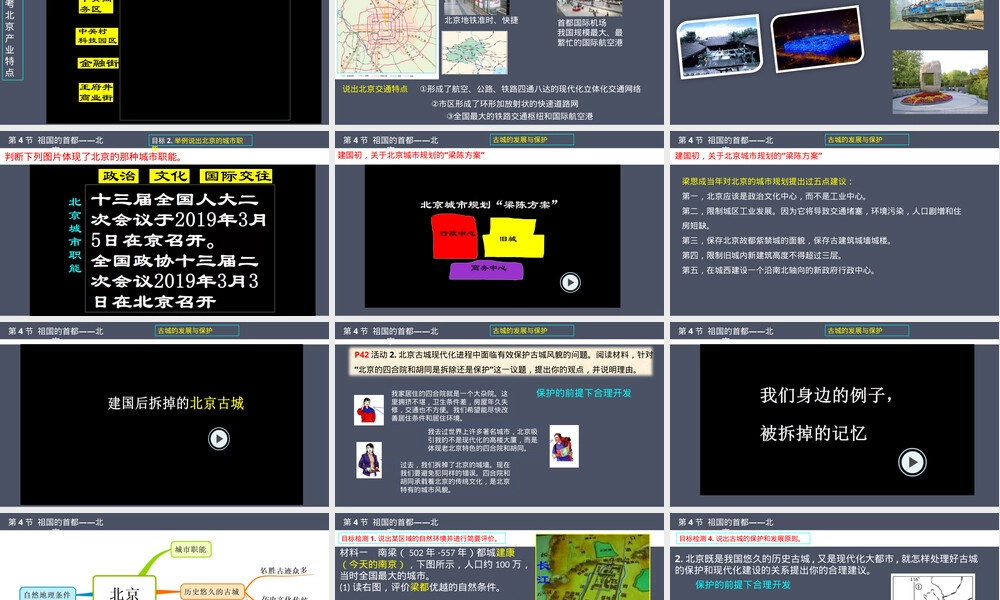
Task: Click the 保护的前提下合理开发 text on 目标检测 4 slide
Action: pos(742,585)
